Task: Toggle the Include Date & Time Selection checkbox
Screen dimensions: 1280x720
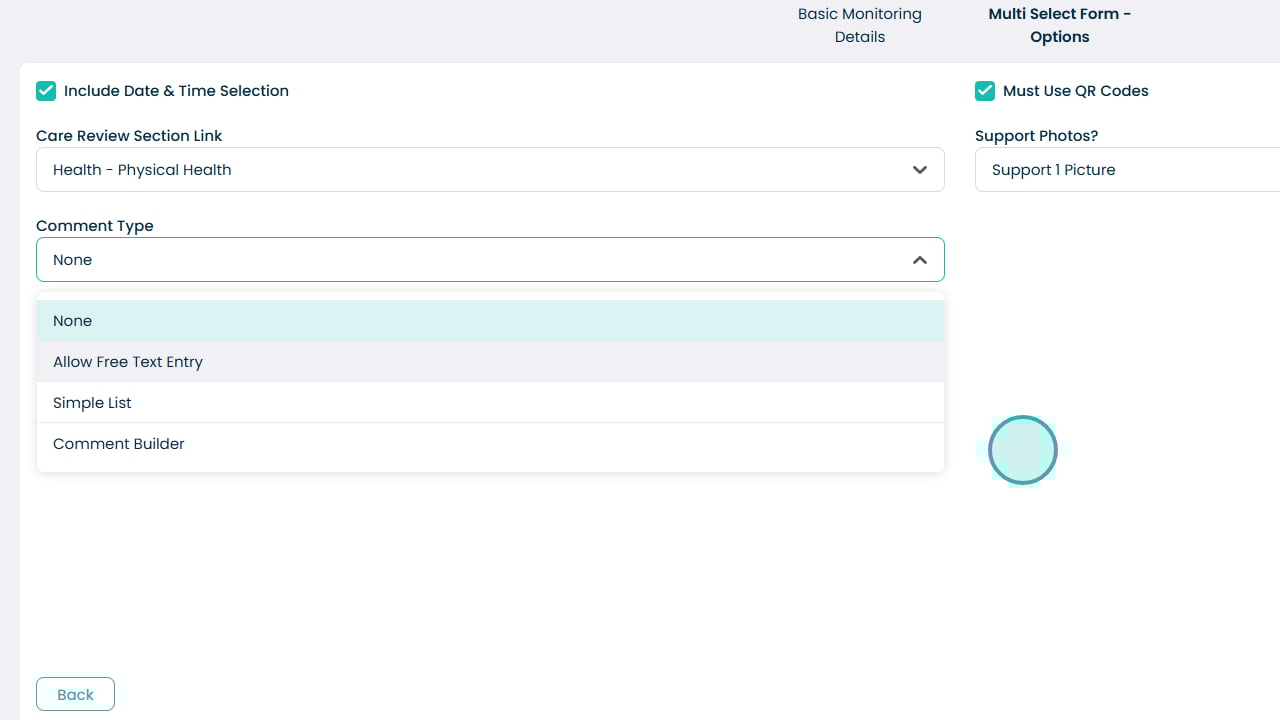Action: tap(46, 91)
